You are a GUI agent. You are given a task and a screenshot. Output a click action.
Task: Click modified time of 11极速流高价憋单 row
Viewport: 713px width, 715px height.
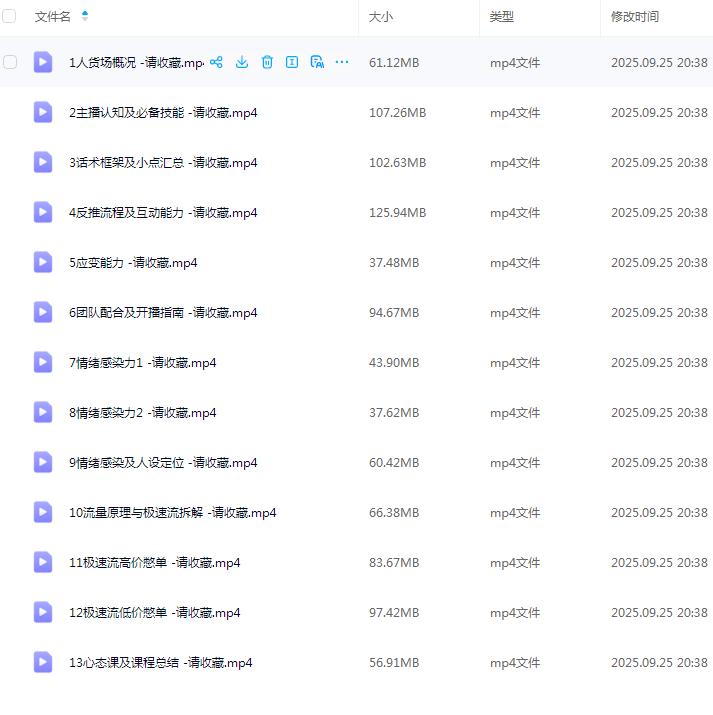coord(659,563)
